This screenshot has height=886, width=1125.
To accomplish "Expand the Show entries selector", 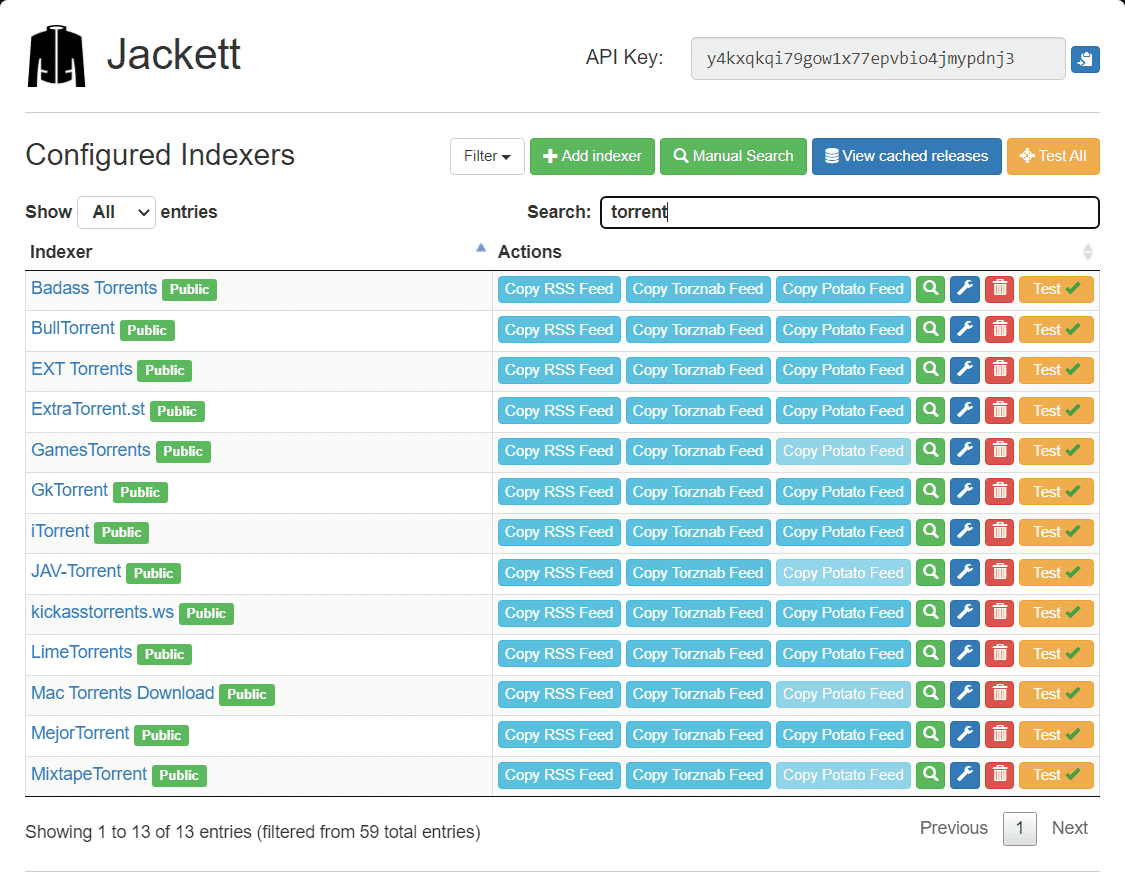I will [116, 212].
